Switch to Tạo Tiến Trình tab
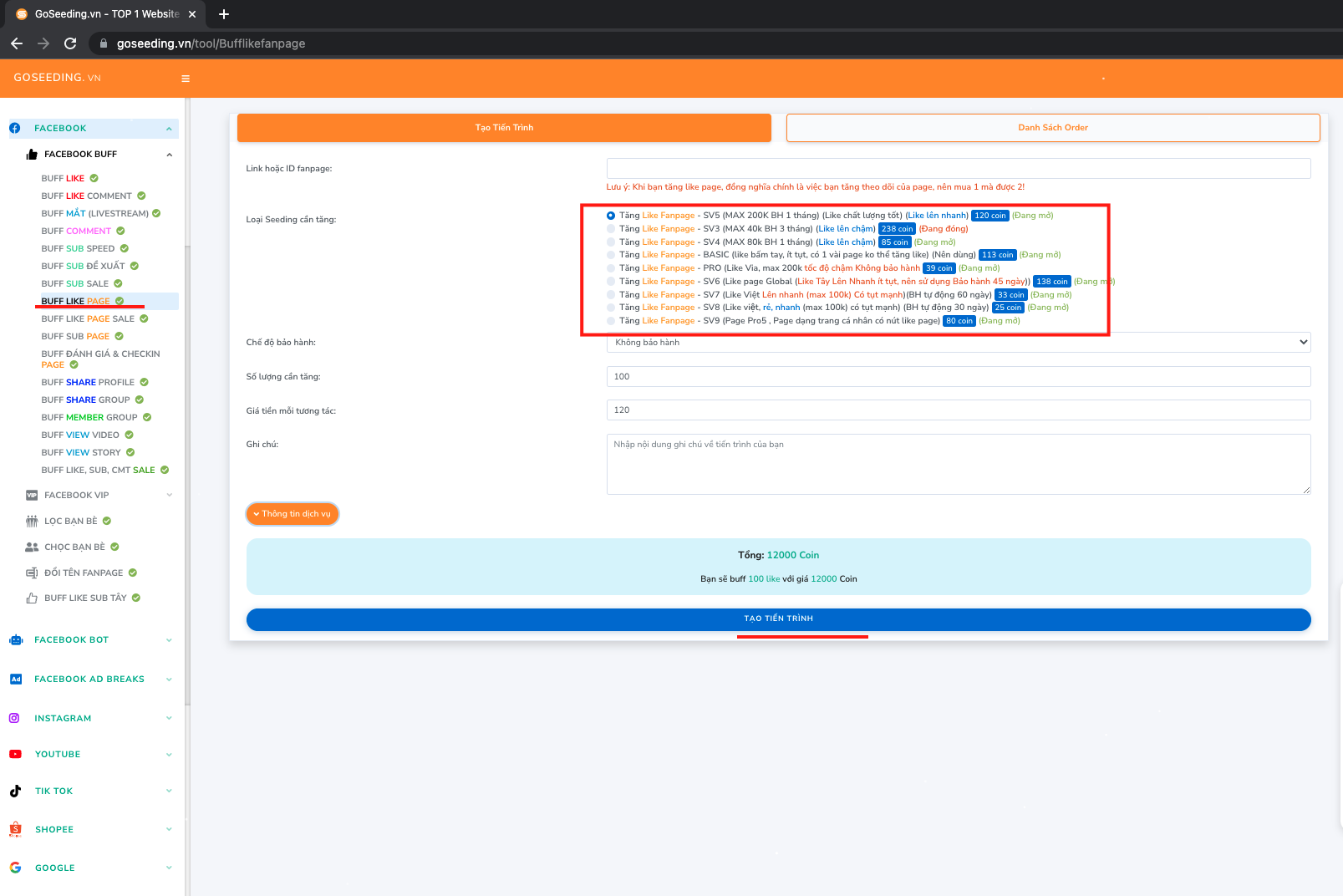The height and width of the screenshot is (896, 1343). pos(504,128)
